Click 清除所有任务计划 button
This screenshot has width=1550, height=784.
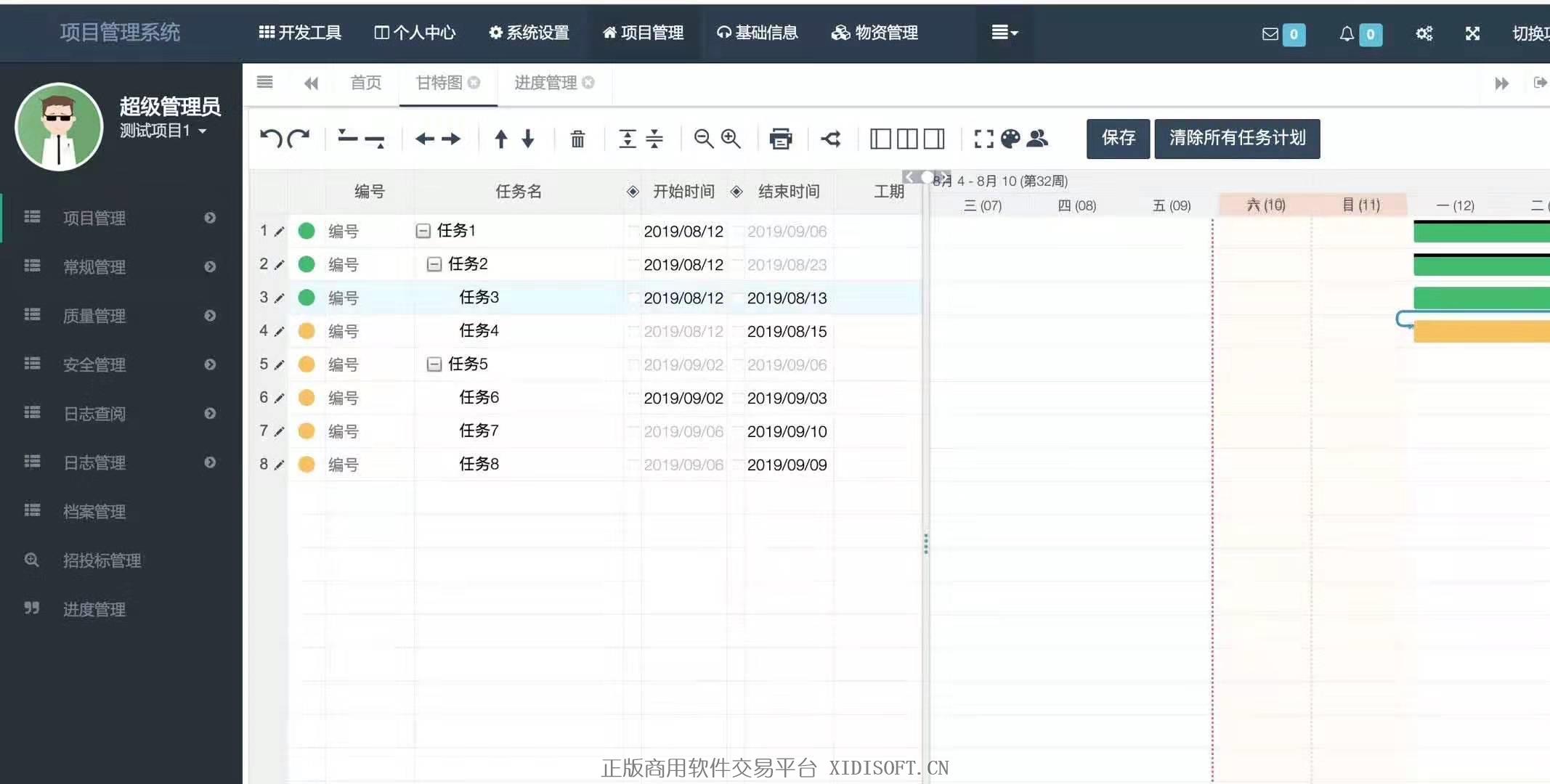1237,138
